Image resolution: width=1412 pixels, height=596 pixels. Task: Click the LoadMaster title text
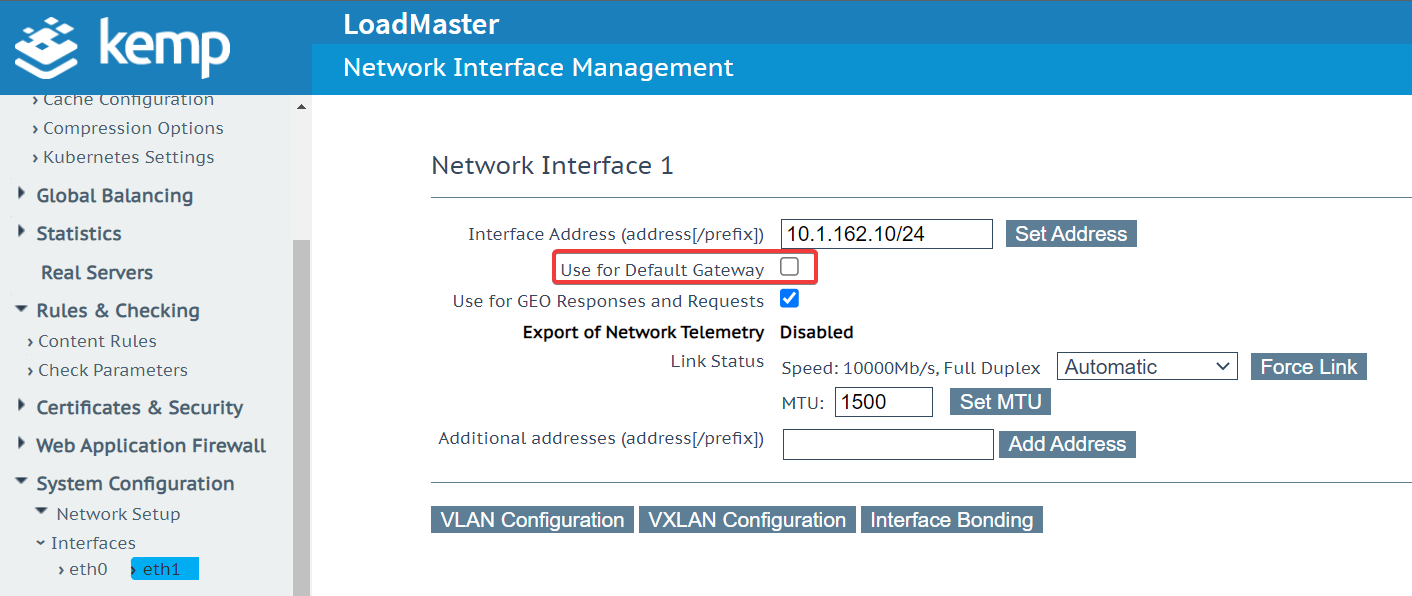(421, 24)
